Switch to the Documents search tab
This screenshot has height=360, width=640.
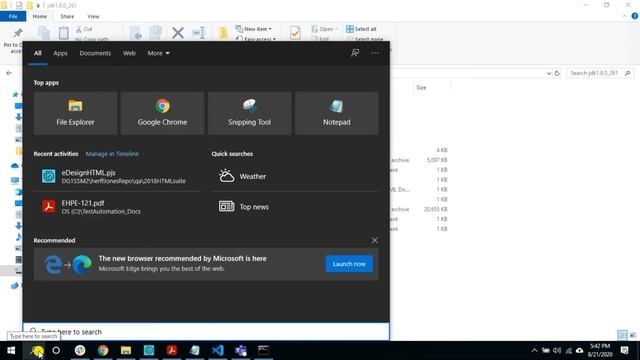(x=95, y=53)
